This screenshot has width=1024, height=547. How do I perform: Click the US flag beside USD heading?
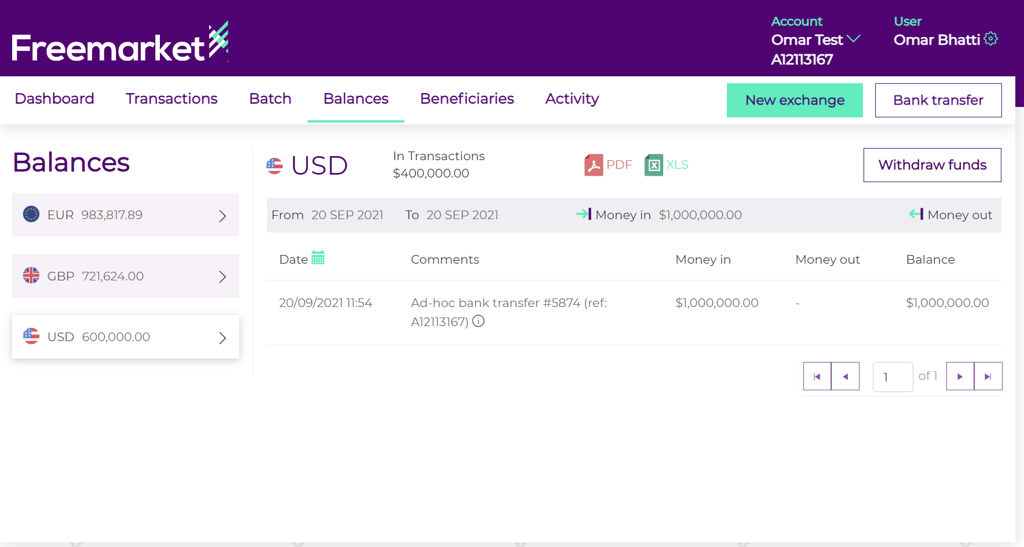pos(274,166)
